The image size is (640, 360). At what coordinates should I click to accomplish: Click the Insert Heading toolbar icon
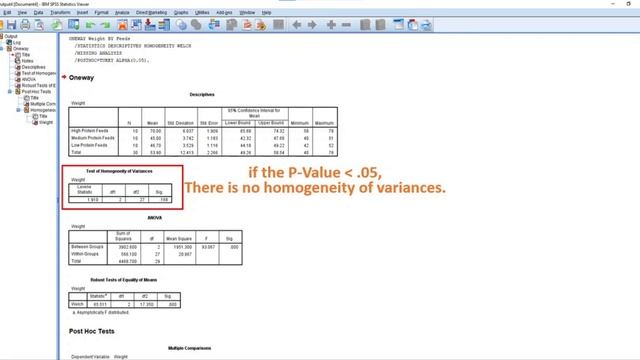pyautogui.click(x=398, y=25)
